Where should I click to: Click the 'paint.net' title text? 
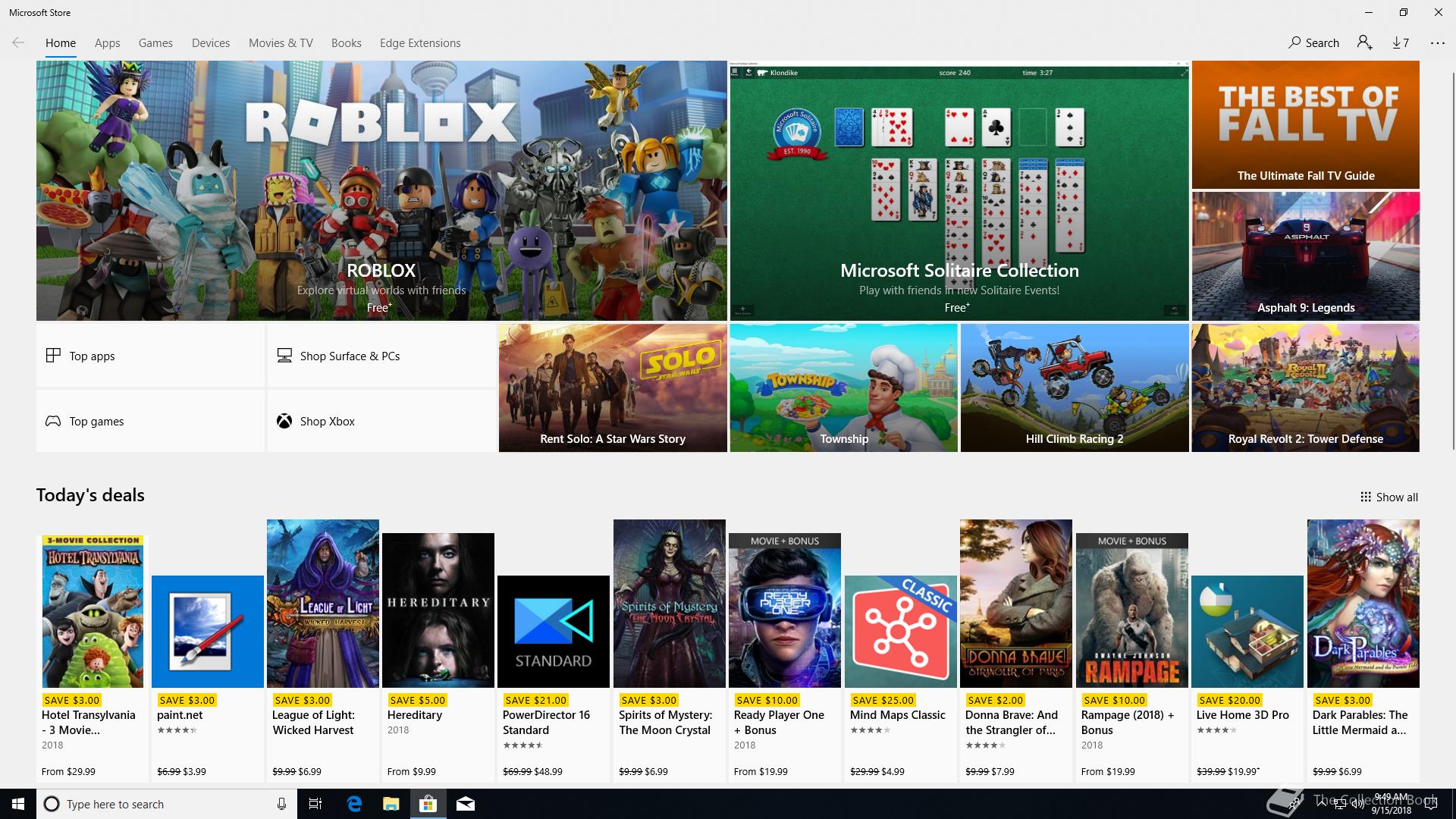point(180,714)
